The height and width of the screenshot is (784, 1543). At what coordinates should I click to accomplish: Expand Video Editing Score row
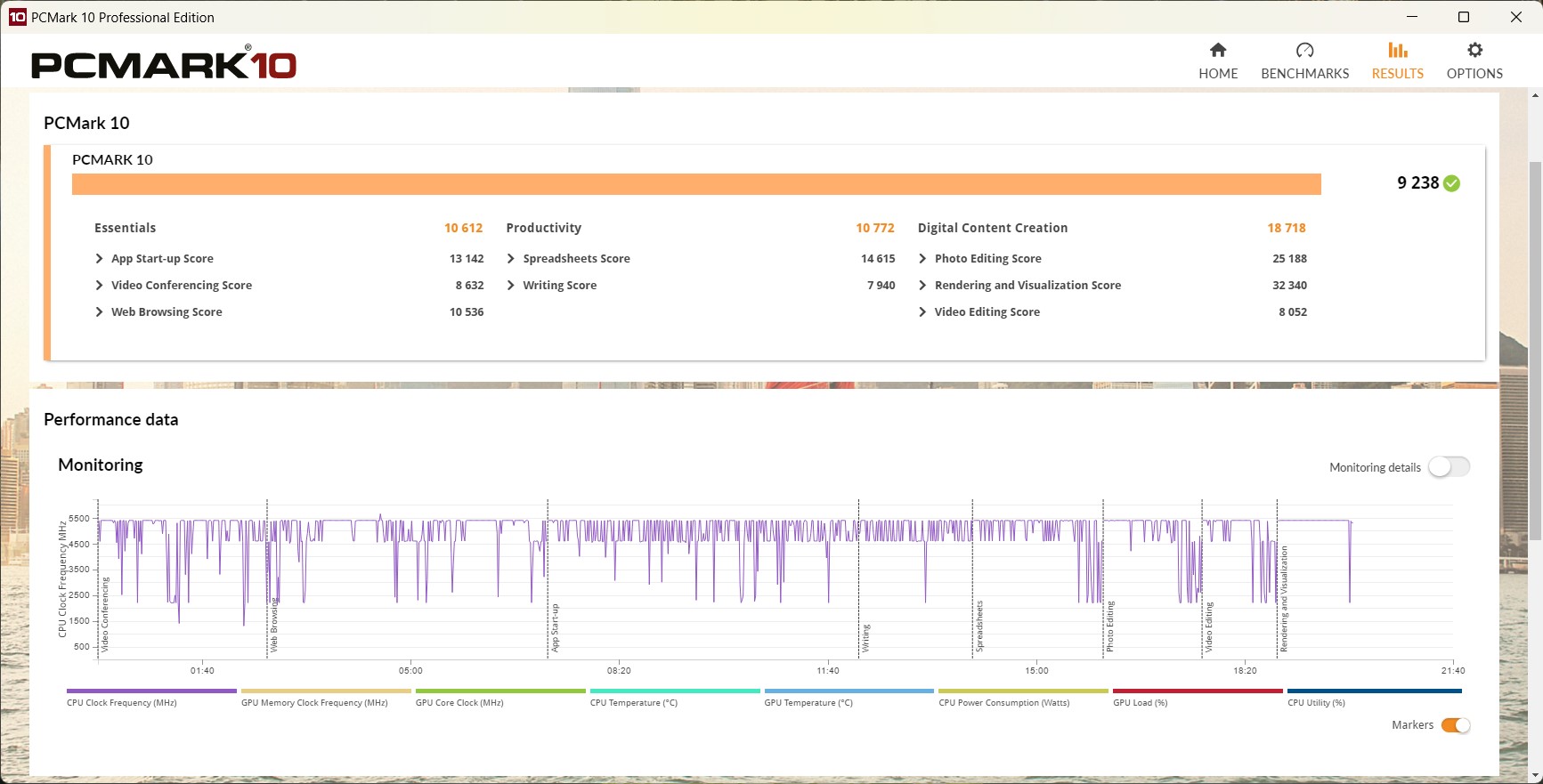922,312
